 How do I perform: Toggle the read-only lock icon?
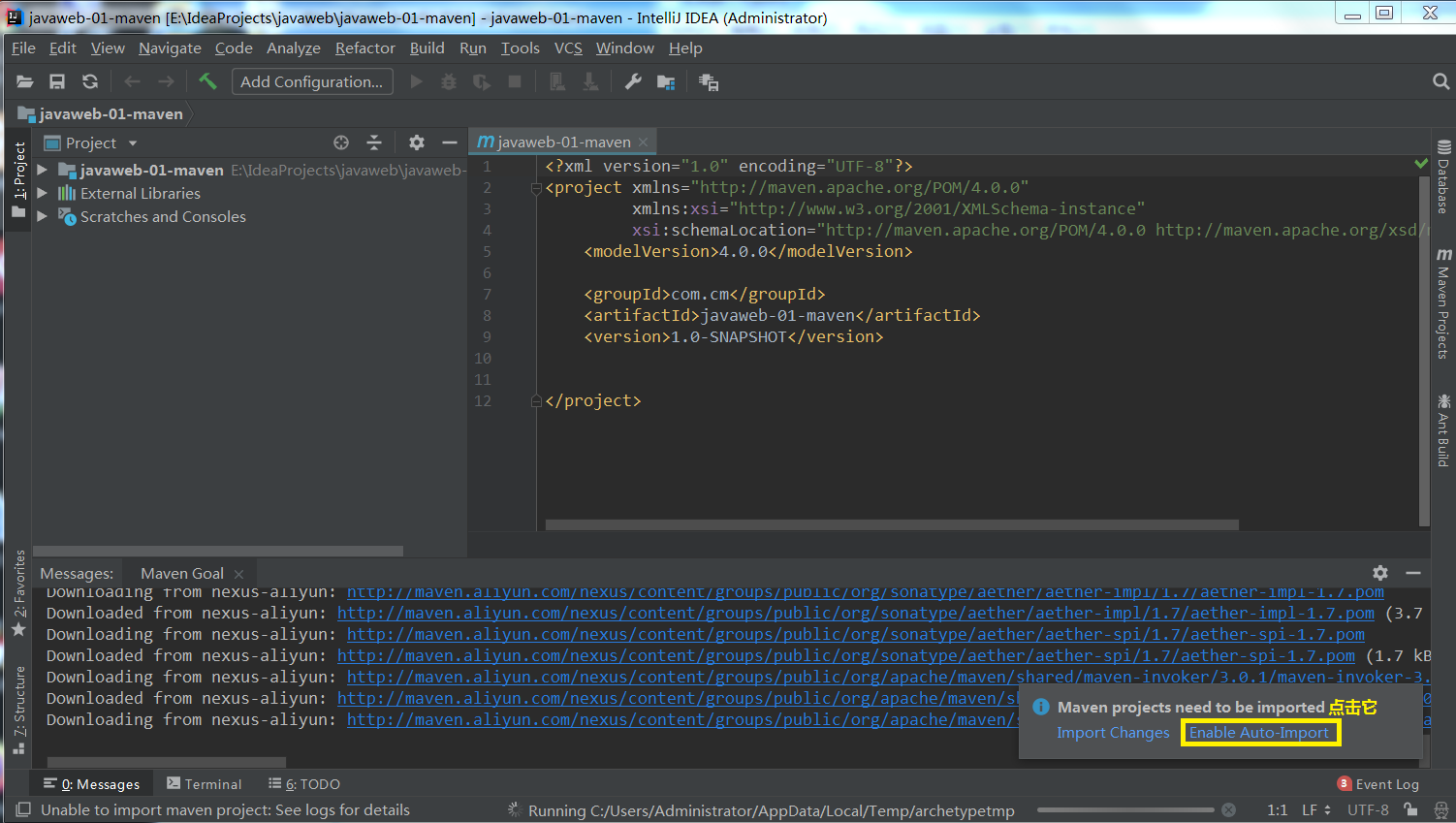click(x=1411, y=809)
